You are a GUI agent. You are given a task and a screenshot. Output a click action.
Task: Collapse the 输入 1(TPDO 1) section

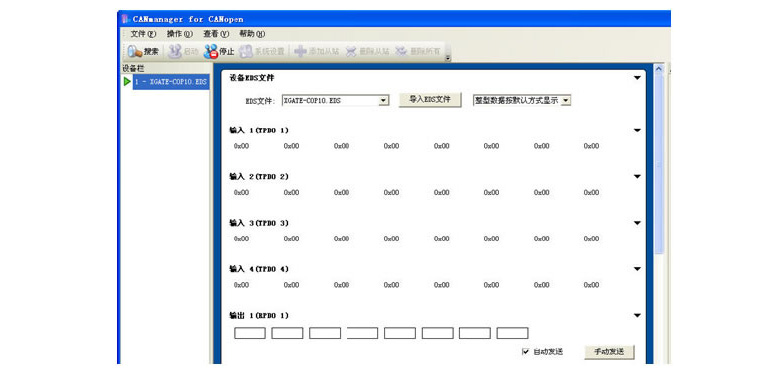point(637,130)
